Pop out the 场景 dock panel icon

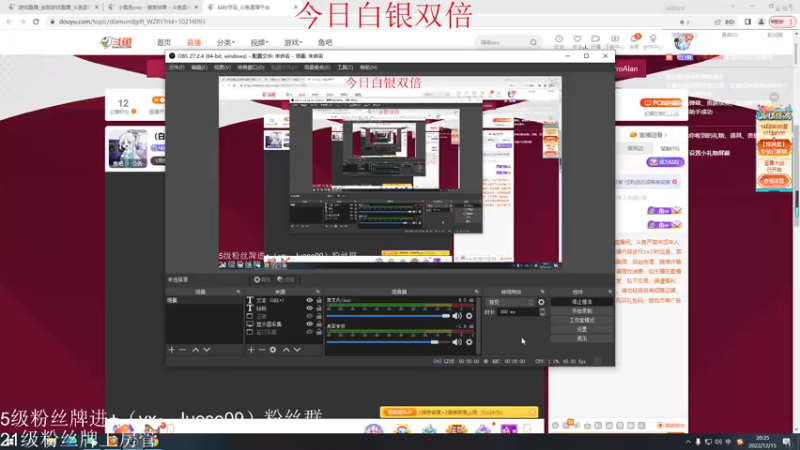[238, 292]
